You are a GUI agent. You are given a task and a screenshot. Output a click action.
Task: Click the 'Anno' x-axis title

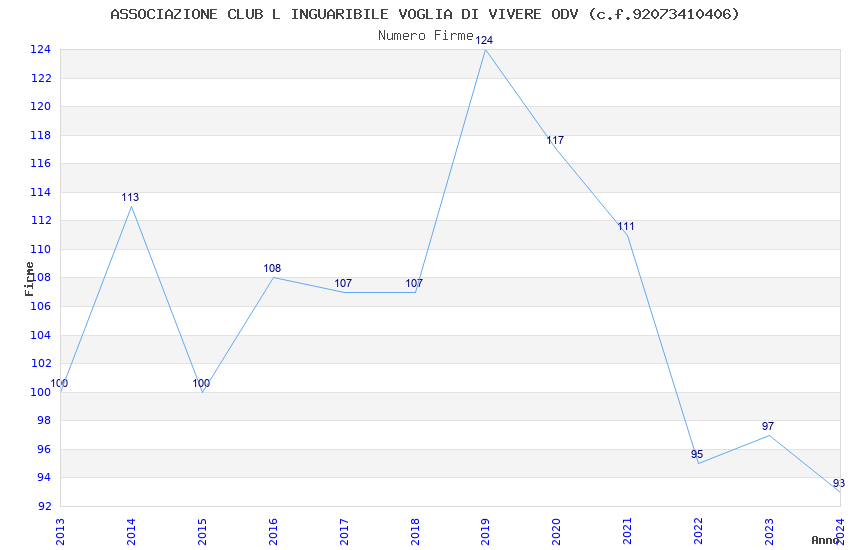point(825,540)
